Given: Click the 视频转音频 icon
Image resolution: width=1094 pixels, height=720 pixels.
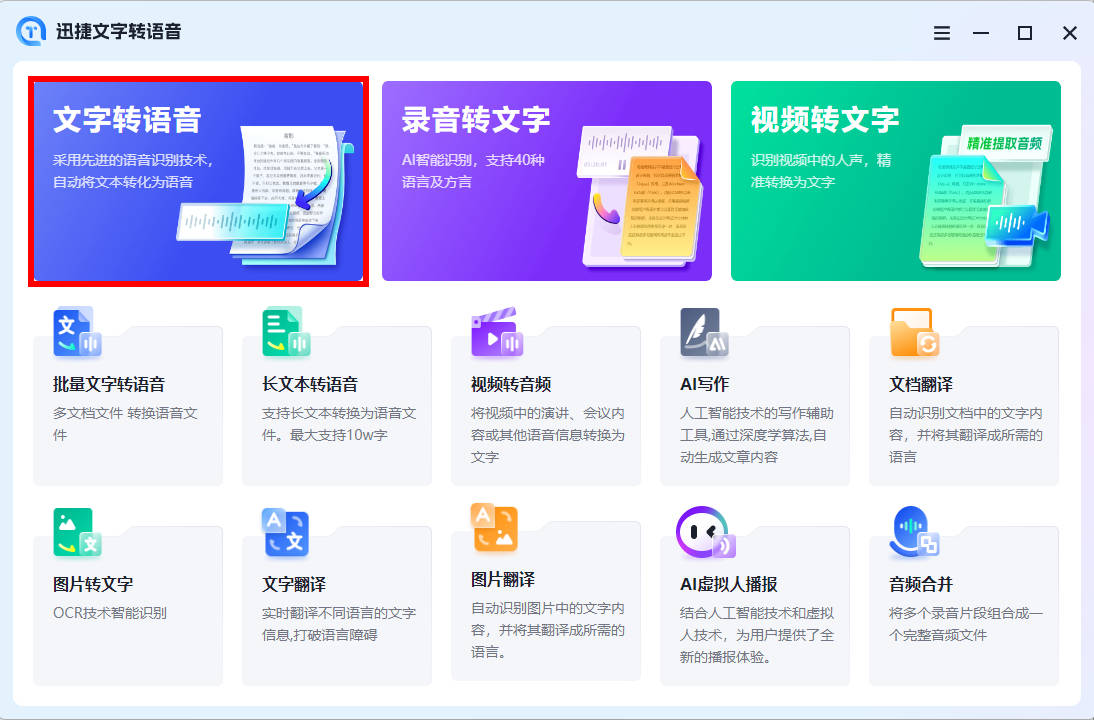Looking at the screenshot, I should tap(497, 333).
